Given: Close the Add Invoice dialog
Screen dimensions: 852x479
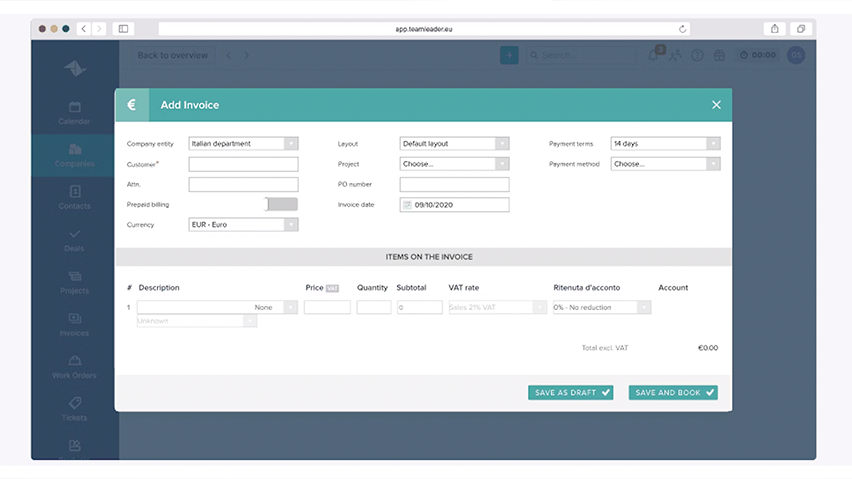Looking at the screenshot, I should tap(716, 105).
